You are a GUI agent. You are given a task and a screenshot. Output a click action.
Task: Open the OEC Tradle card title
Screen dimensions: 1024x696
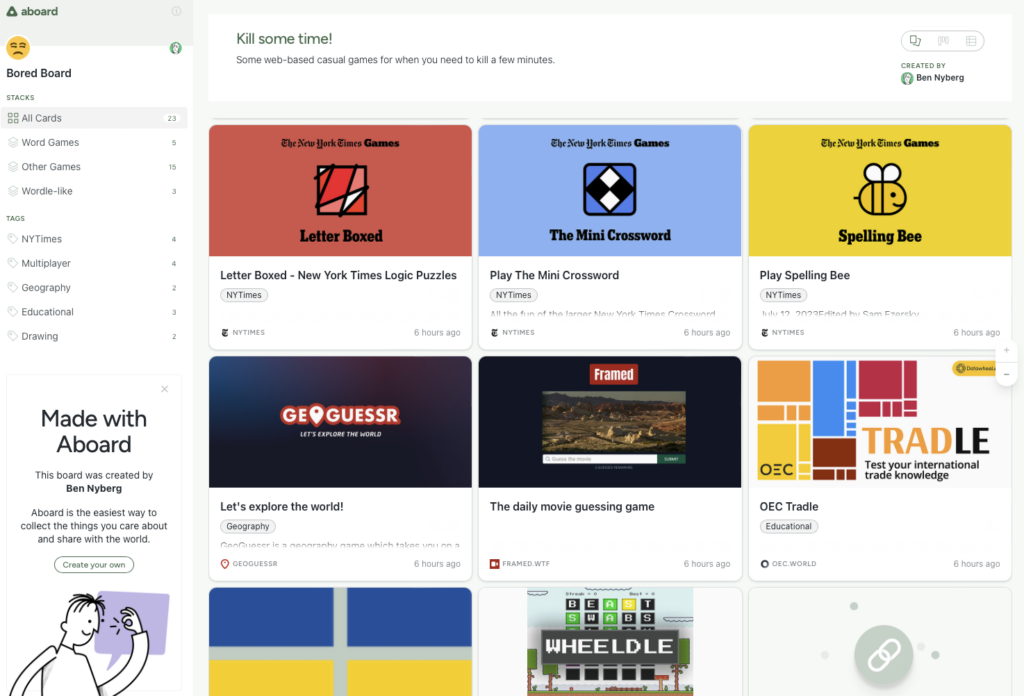pos(789,507)
